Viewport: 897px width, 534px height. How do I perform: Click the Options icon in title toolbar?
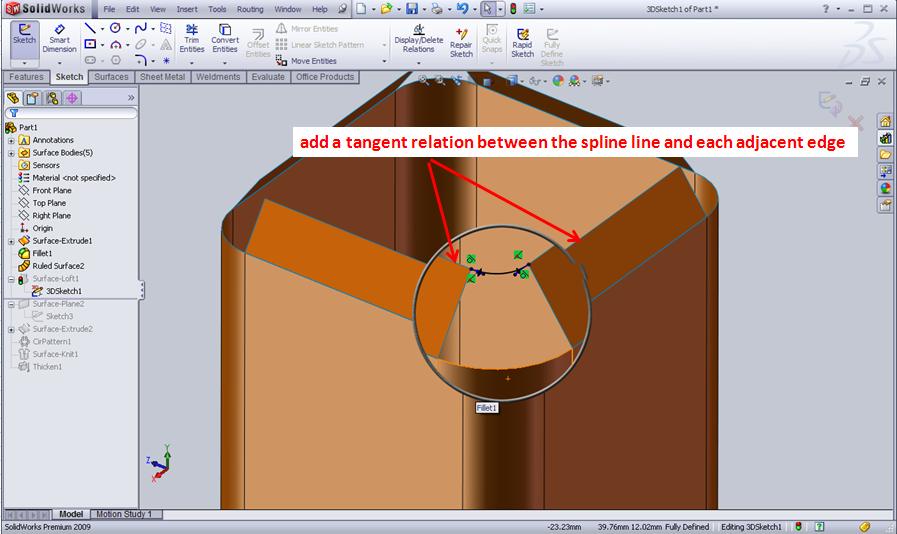point(530,9)
